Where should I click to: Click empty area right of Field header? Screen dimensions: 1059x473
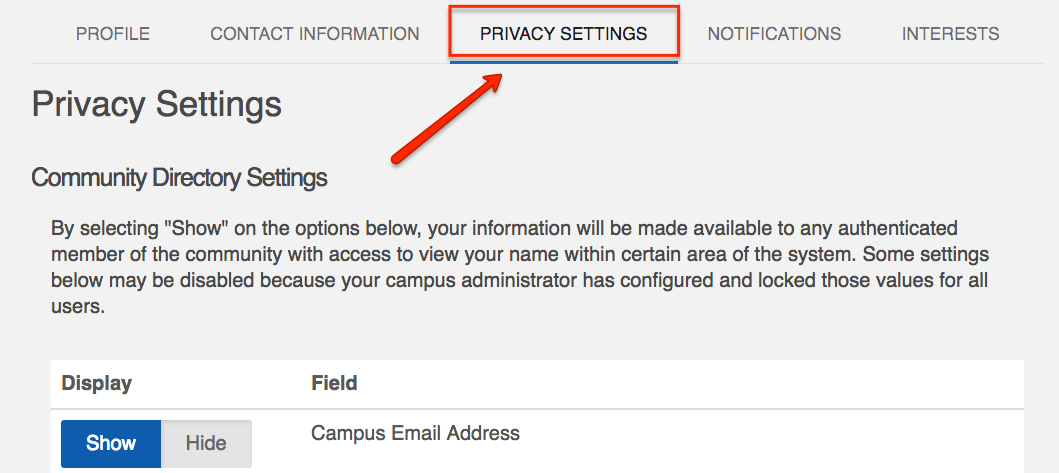(x=700, y=383)
